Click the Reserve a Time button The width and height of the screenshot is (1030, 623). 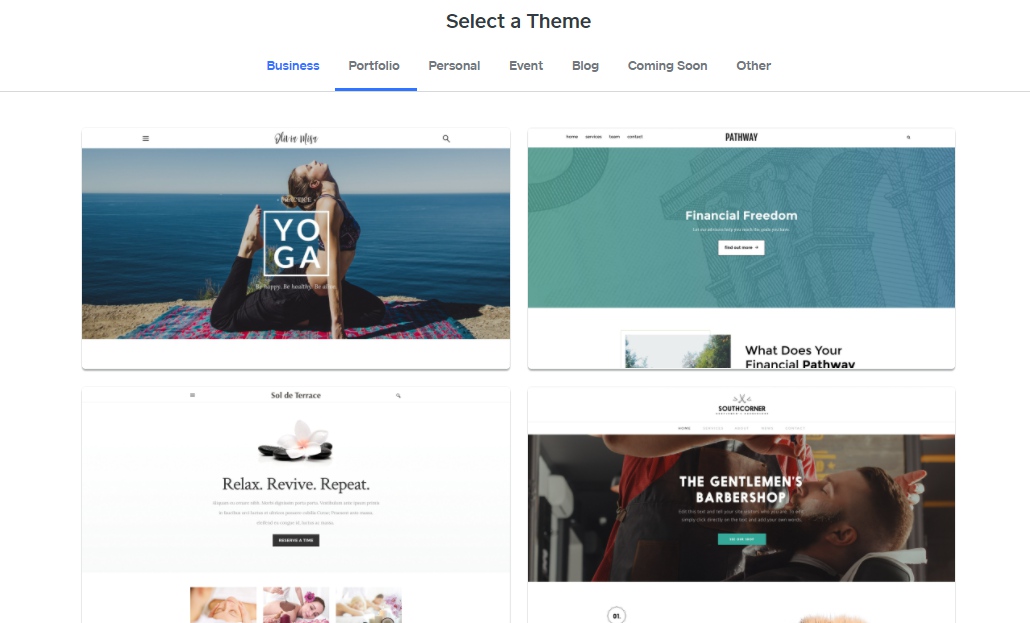coord(296,540)
